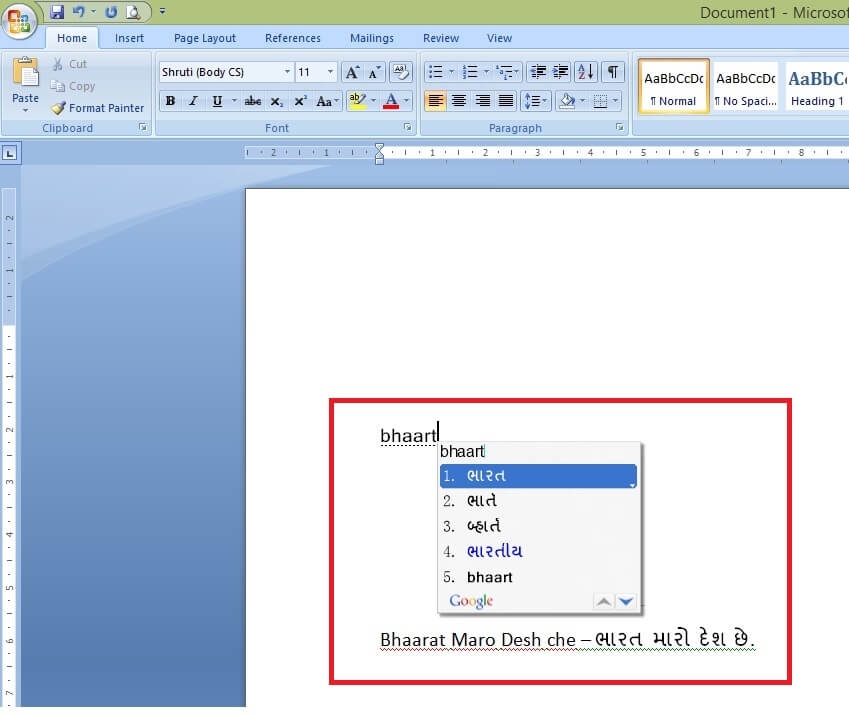Choose the 'bhaart' English suggestion
Viewport: 849px width, 717px height.
[x=489, y=577]
